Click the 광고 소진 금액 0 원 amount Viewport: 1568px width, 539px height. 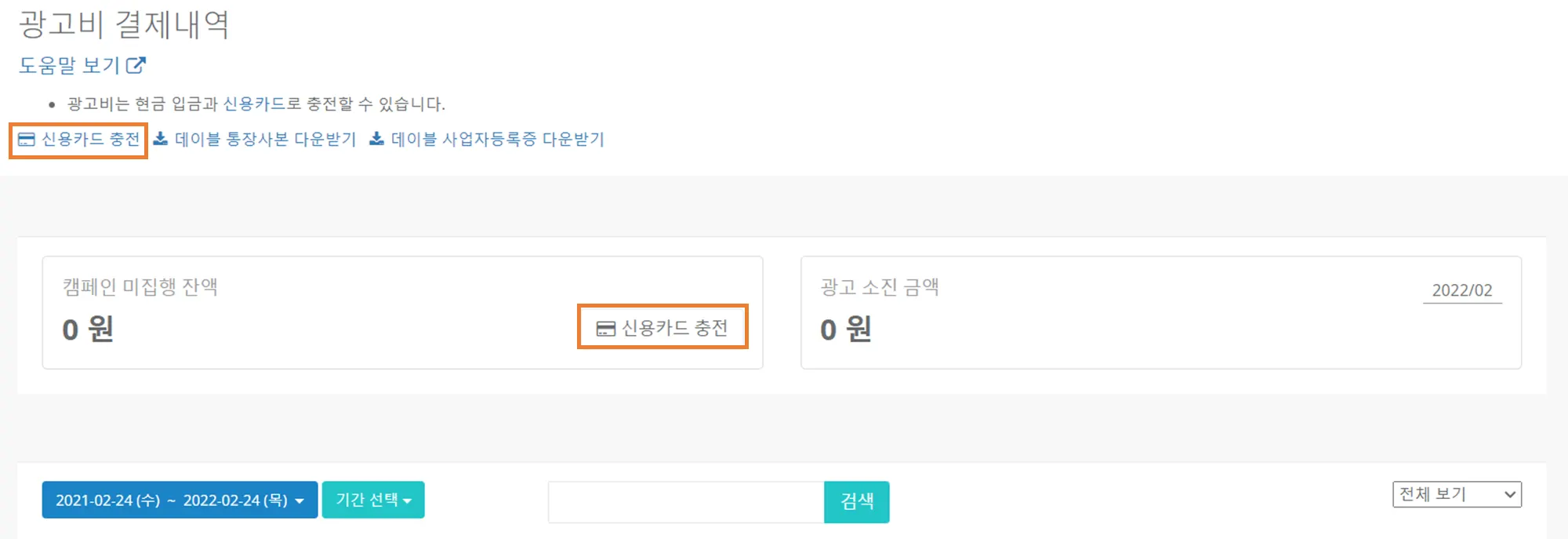(x=846, y=329)
